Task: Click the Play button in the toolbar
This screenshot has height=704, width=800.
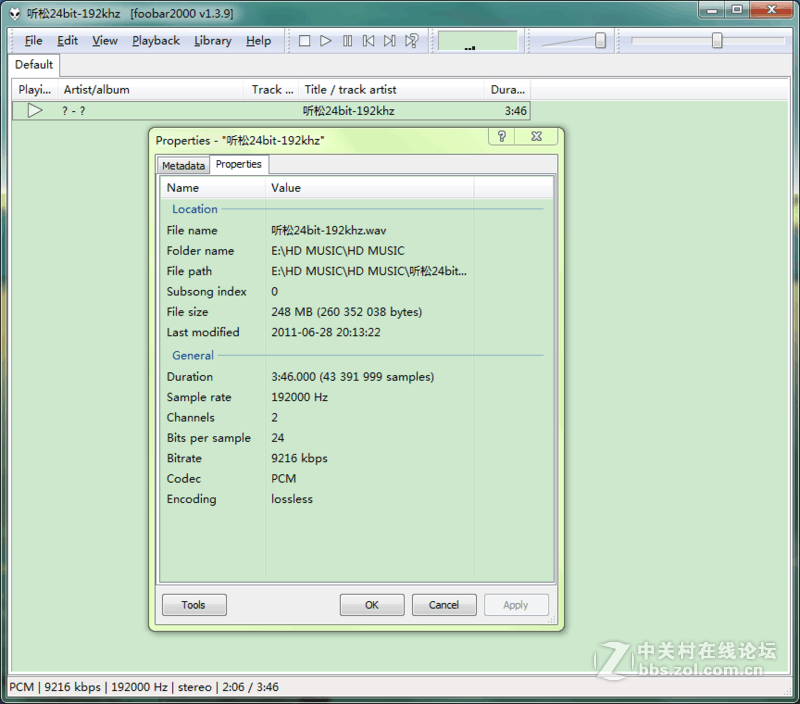Action: coord(326,41)
